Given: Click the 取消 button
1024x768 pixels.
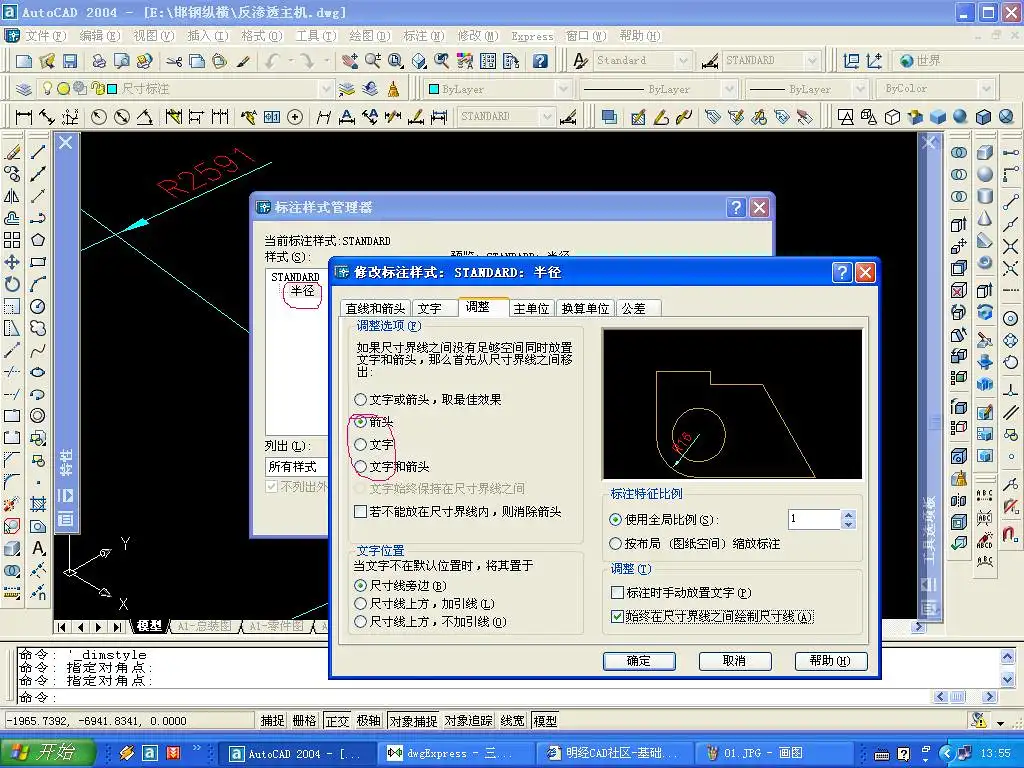Looking at the screenshot, I should pos(735,661).
